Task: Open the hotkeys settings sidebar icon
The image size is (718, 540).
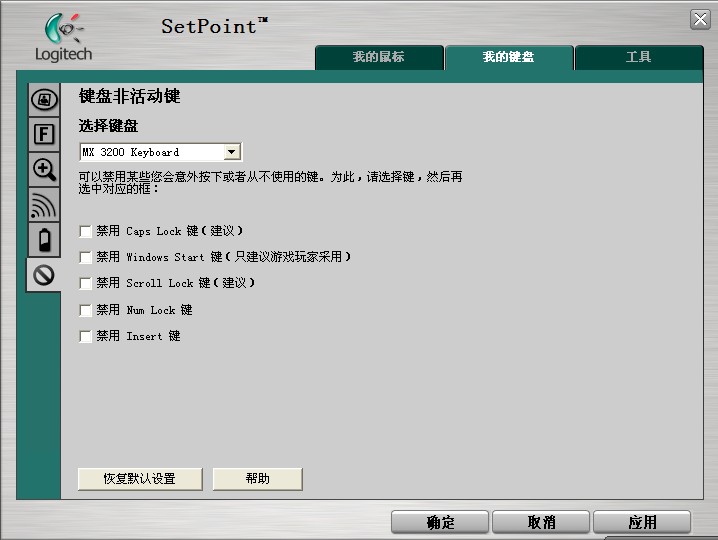Action: (x=44, y=100)
